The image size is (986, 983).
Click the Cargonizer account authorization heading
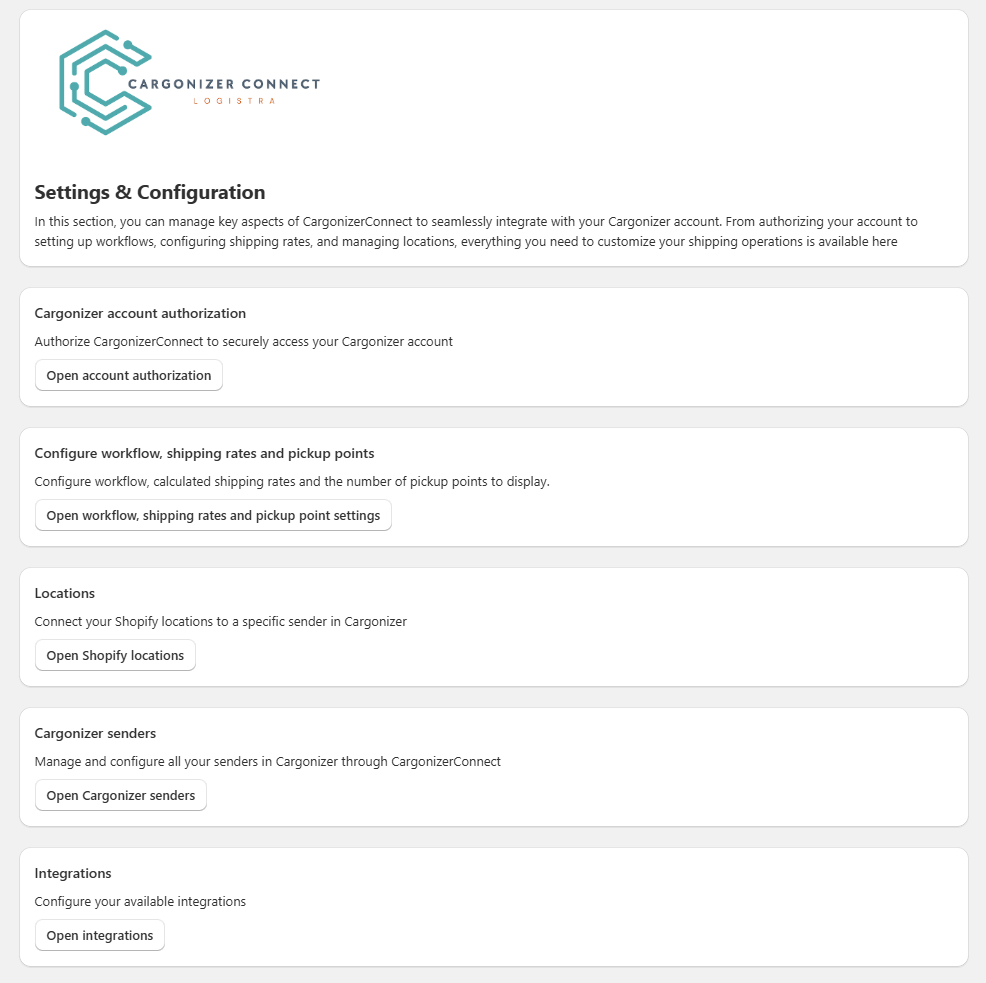[x=140, y=313]
